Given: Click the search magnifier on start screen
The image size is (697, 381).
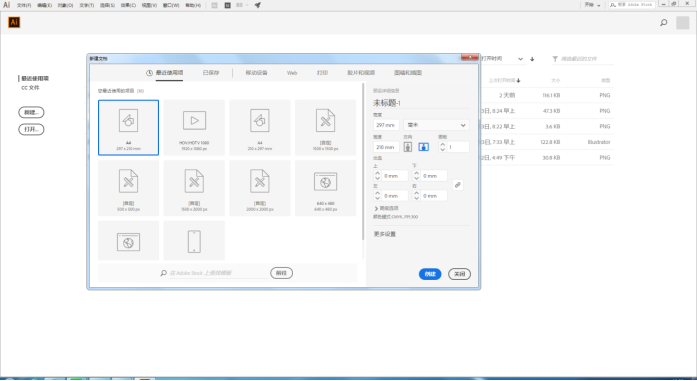Looking at the screenshot, I should tap(664, 22).
